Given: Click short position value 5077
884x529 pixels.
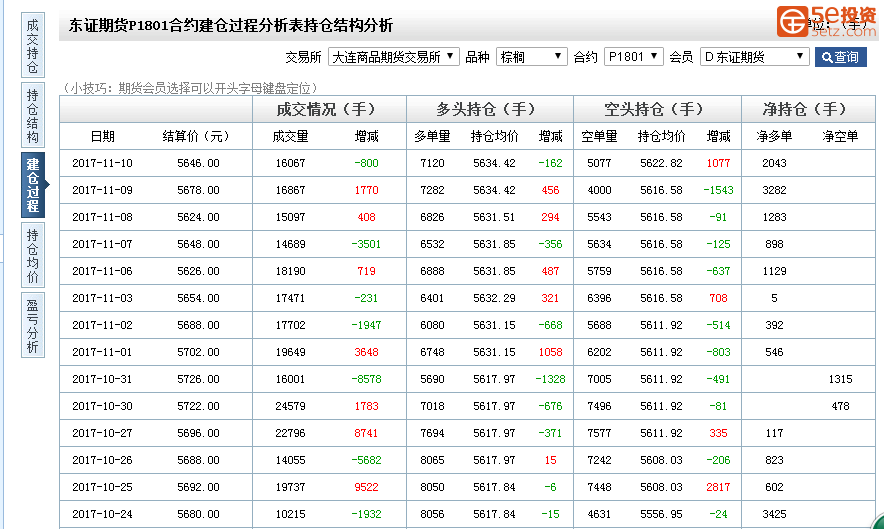Looking at the screenshot, I should coord(599,163).
